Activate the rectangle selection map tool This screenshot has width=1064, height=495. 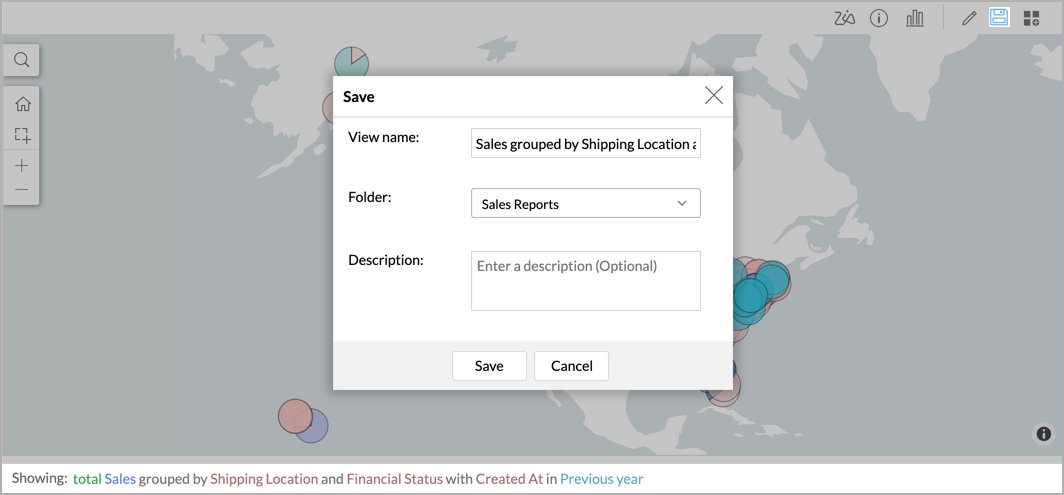tap(22, 135)
